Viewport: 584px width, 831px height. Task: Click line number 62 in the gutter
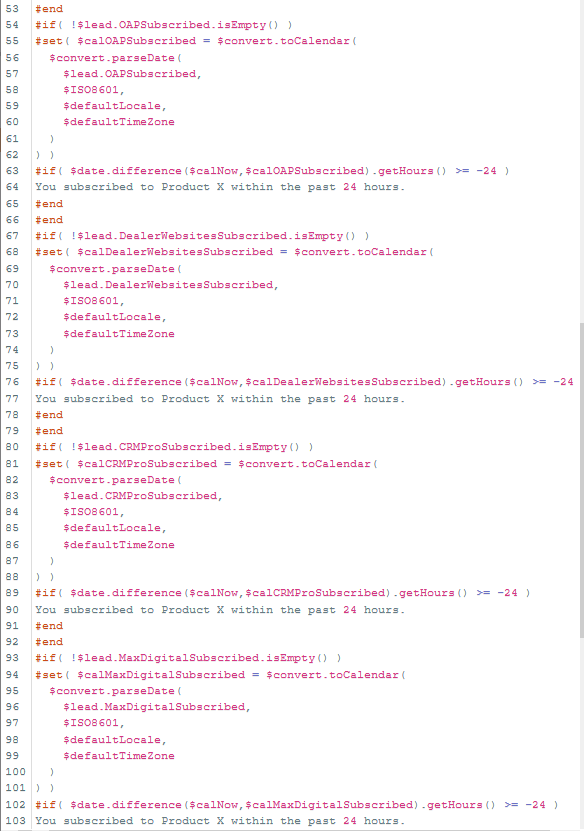(x=12, y=154)
